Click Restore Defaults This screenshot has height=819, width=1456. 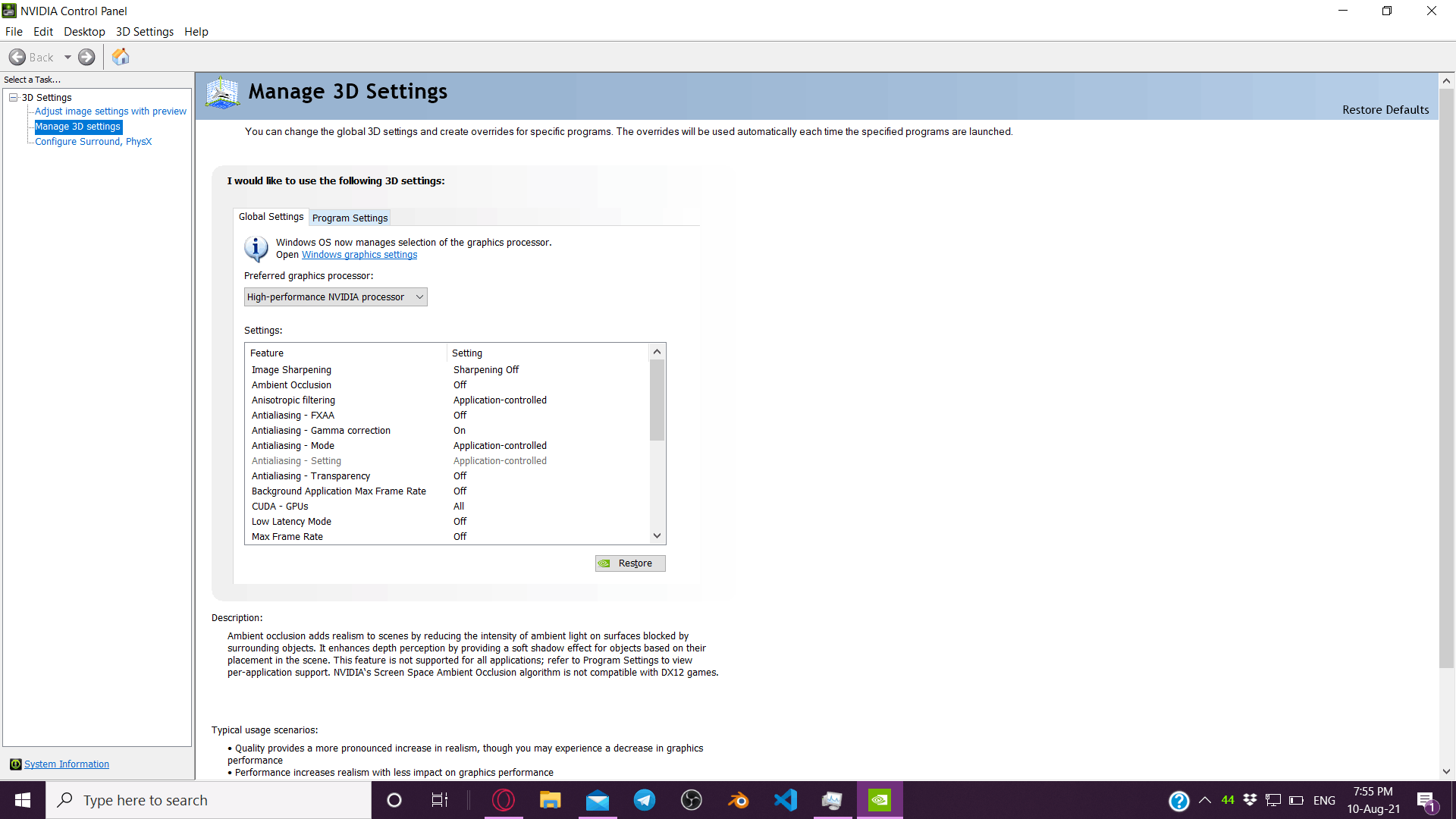[x=1385, y=109]
